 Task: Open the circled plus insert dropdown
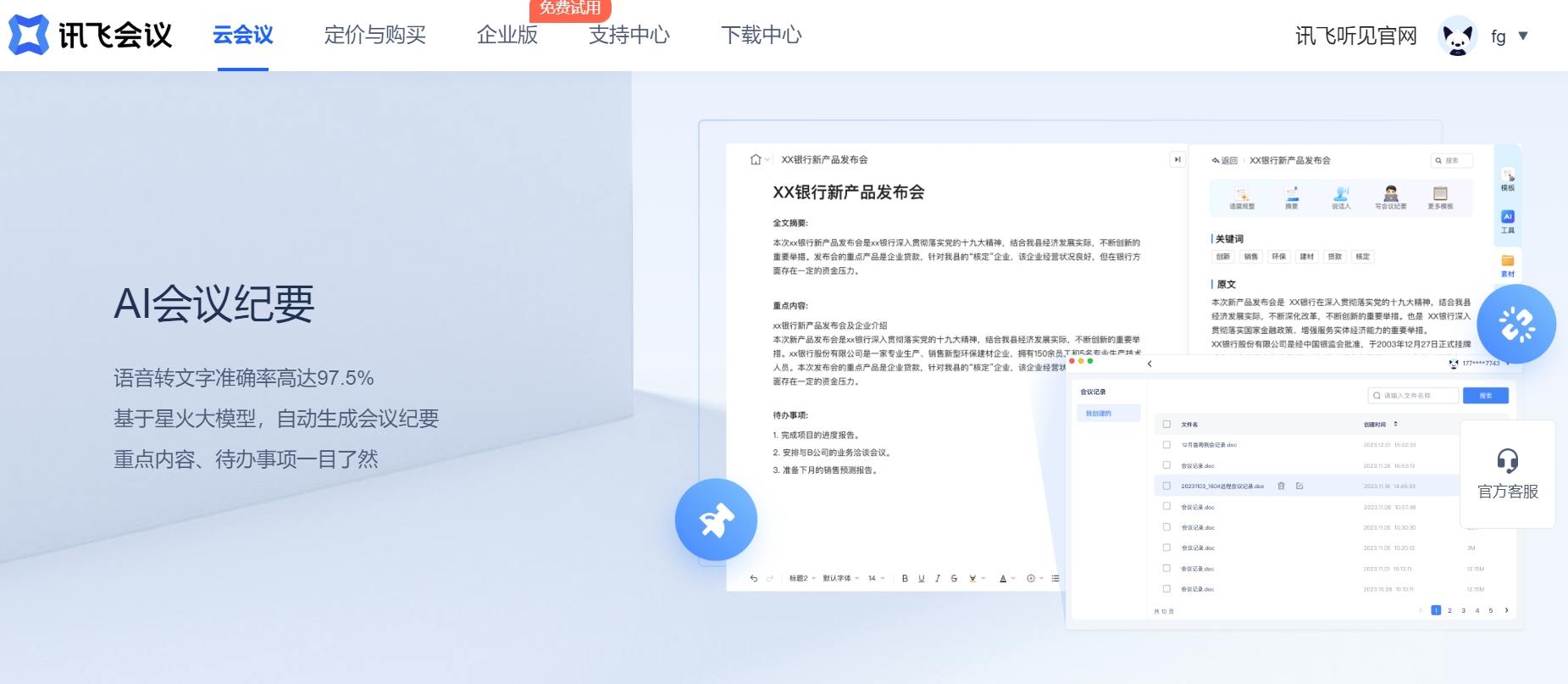pyautogui.click(x=1034, y=578)
